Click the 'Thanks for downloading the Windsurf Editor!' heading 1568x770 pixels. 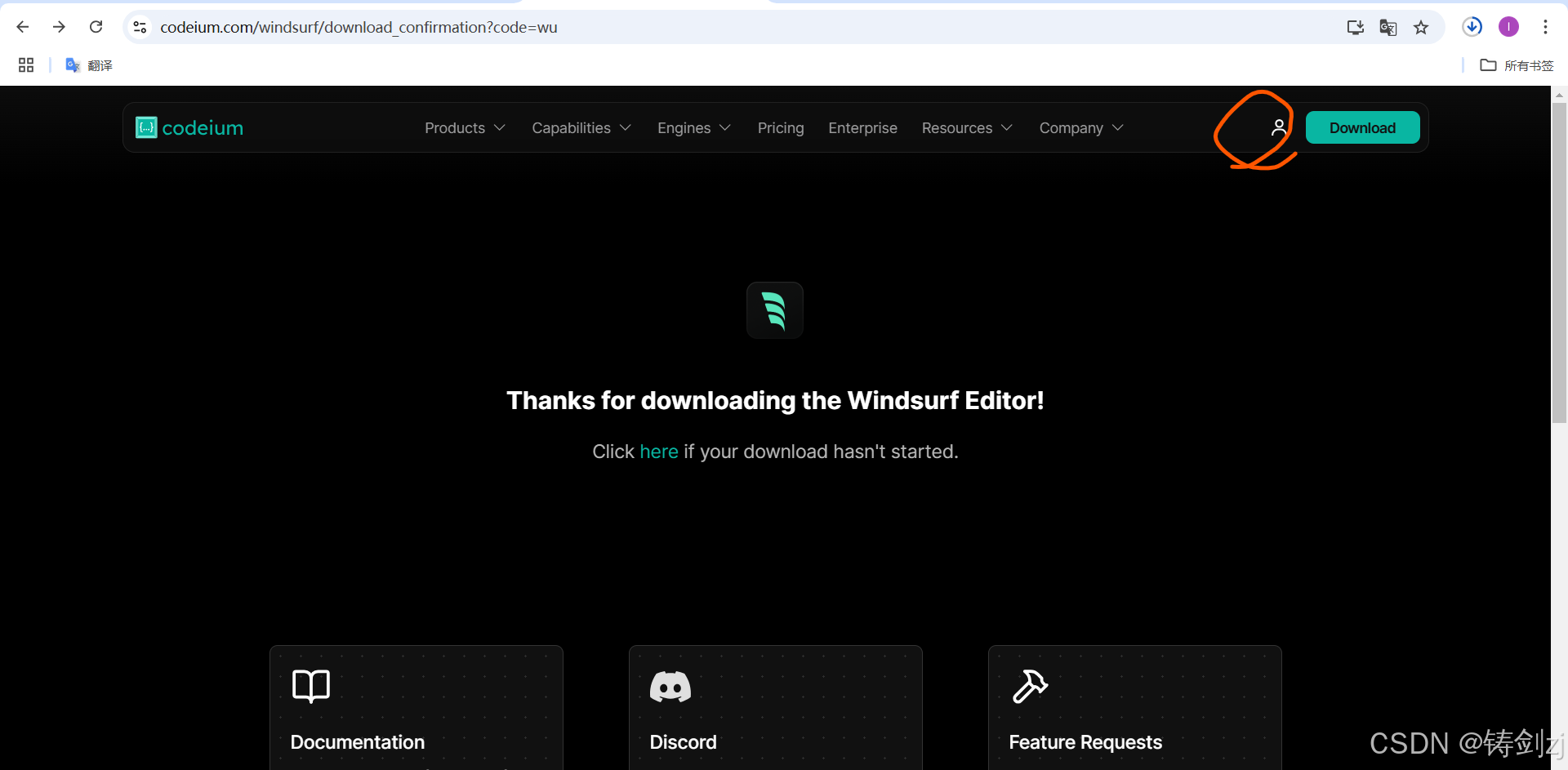(x=775, y=400)
